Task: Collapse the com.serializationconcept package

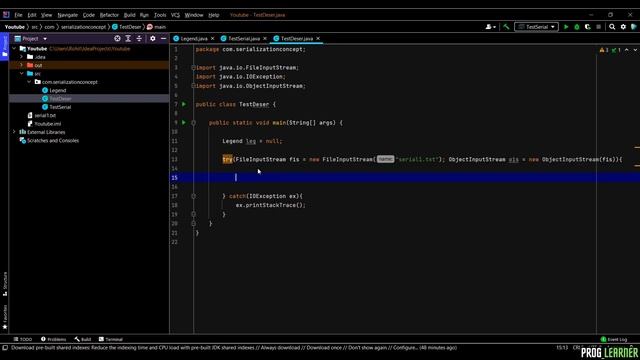Action: [x=29, y=82]
